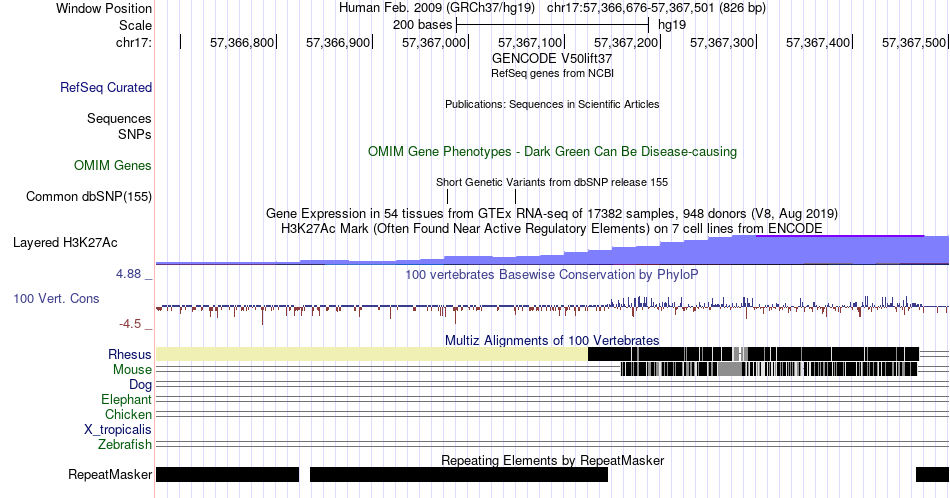Select the Chicken alignment row label

tap(128, 414)
